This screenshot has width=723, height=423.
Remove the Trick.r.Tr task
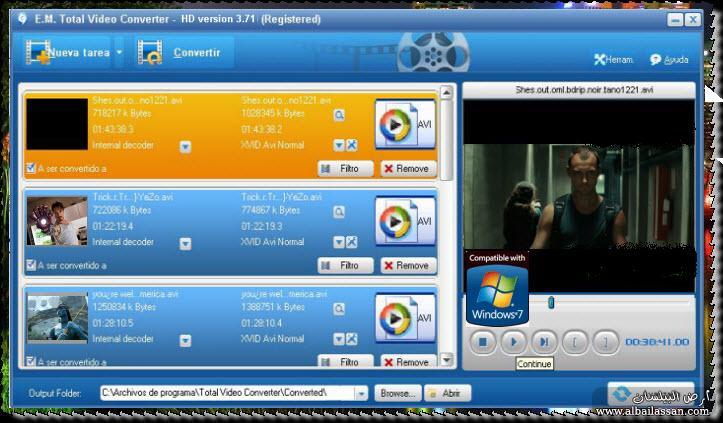[408, 266]
